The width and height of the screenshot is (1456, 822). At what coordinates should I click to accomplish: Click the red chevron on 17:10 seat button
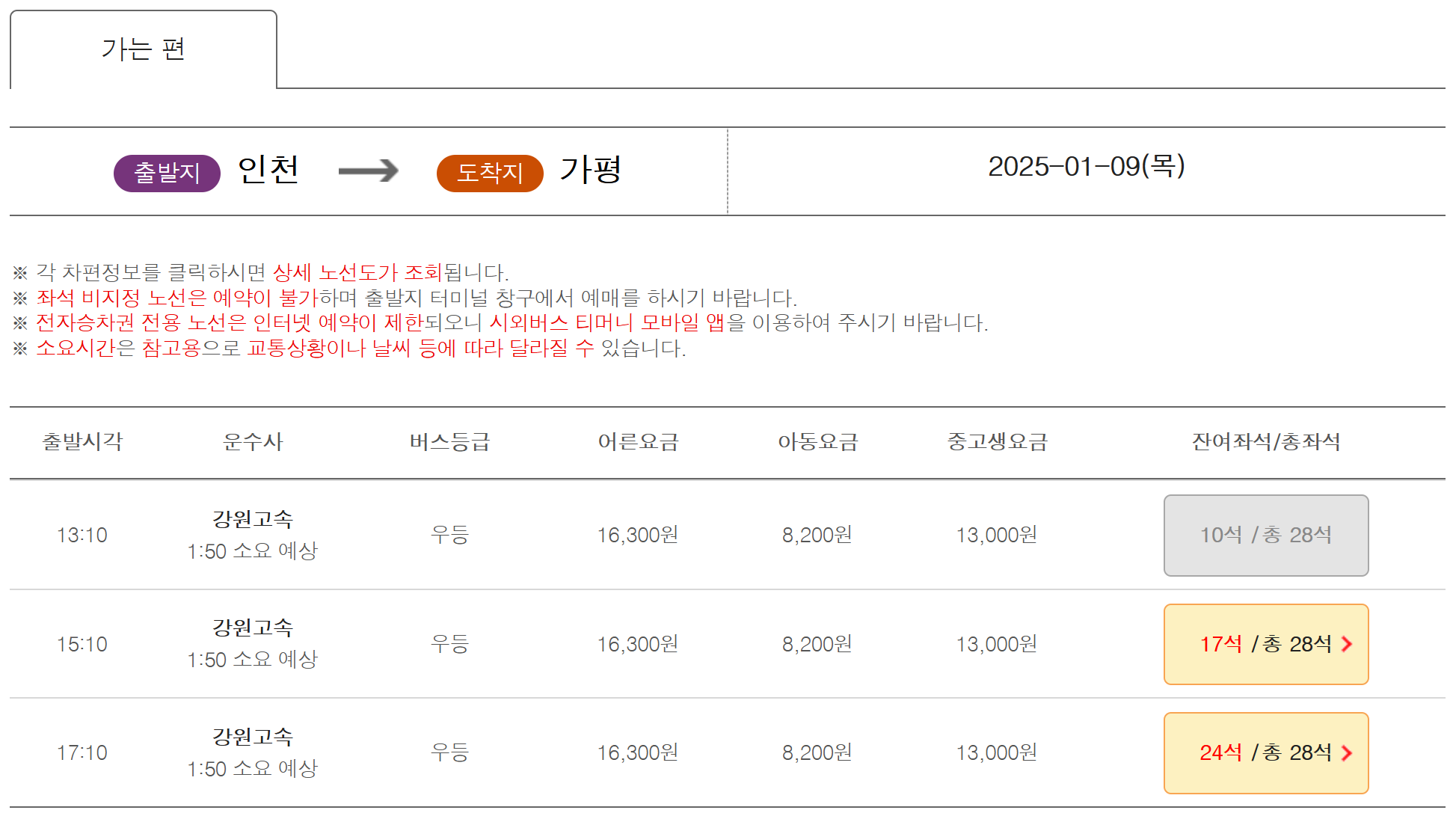(x=1347, y=753)
